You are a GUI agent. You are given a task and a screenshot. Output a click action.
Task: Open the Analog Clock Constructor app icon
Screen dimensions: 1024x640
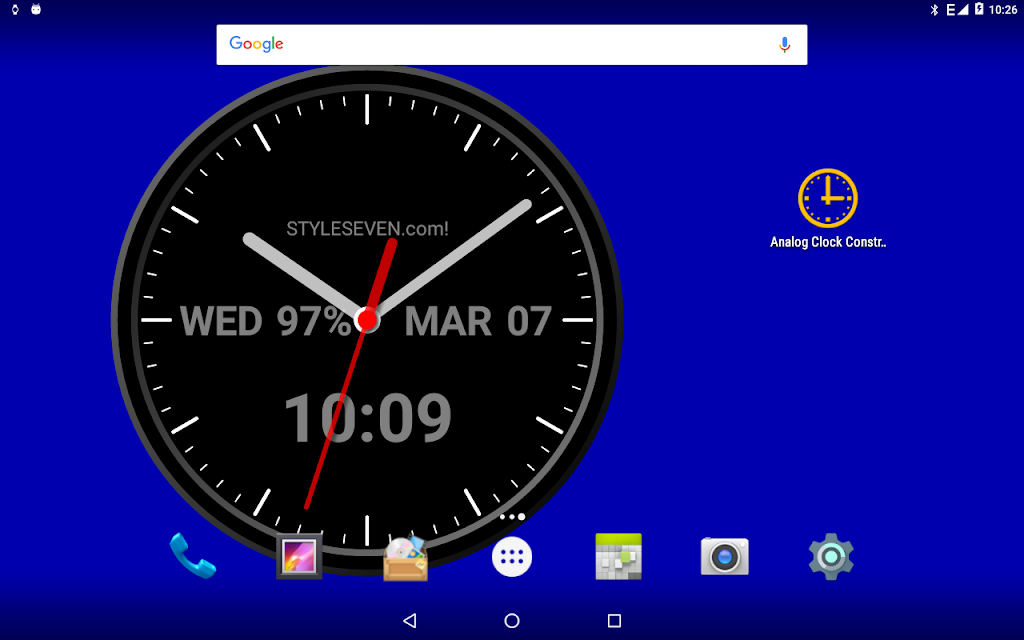tap(827, 198)
